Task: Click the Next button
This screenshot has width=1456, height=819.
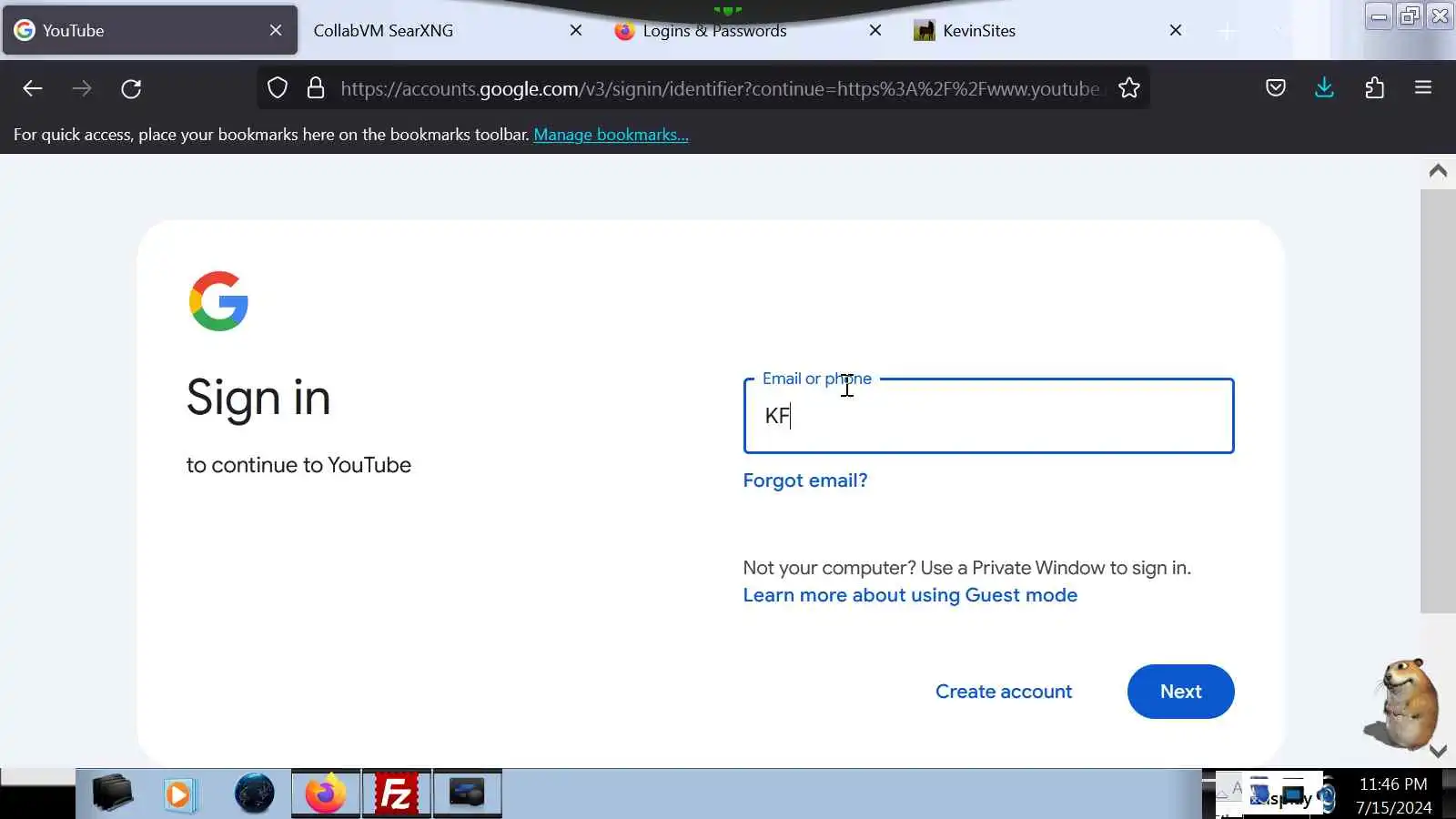Action: 1181,692
